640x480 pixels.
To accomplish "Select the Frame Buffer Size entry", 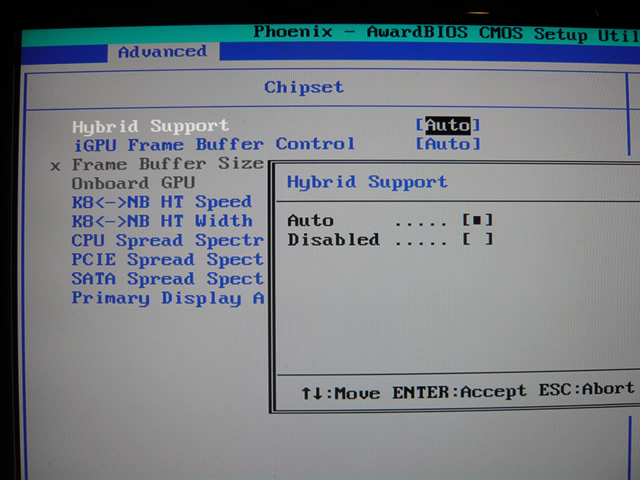I will [x=168, y=164].
